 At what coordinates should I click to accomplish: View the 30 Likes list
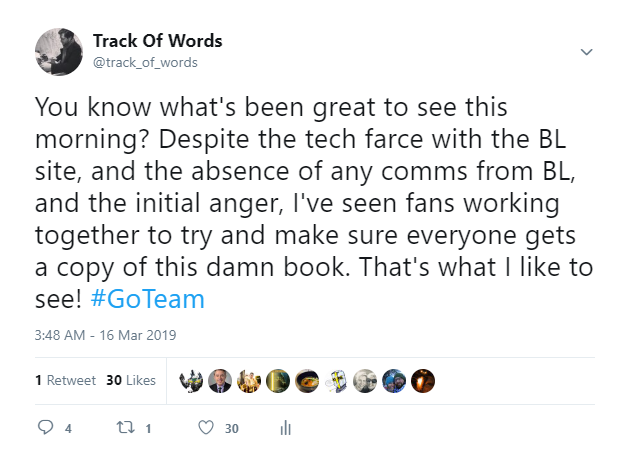click(x=131, y=380)
